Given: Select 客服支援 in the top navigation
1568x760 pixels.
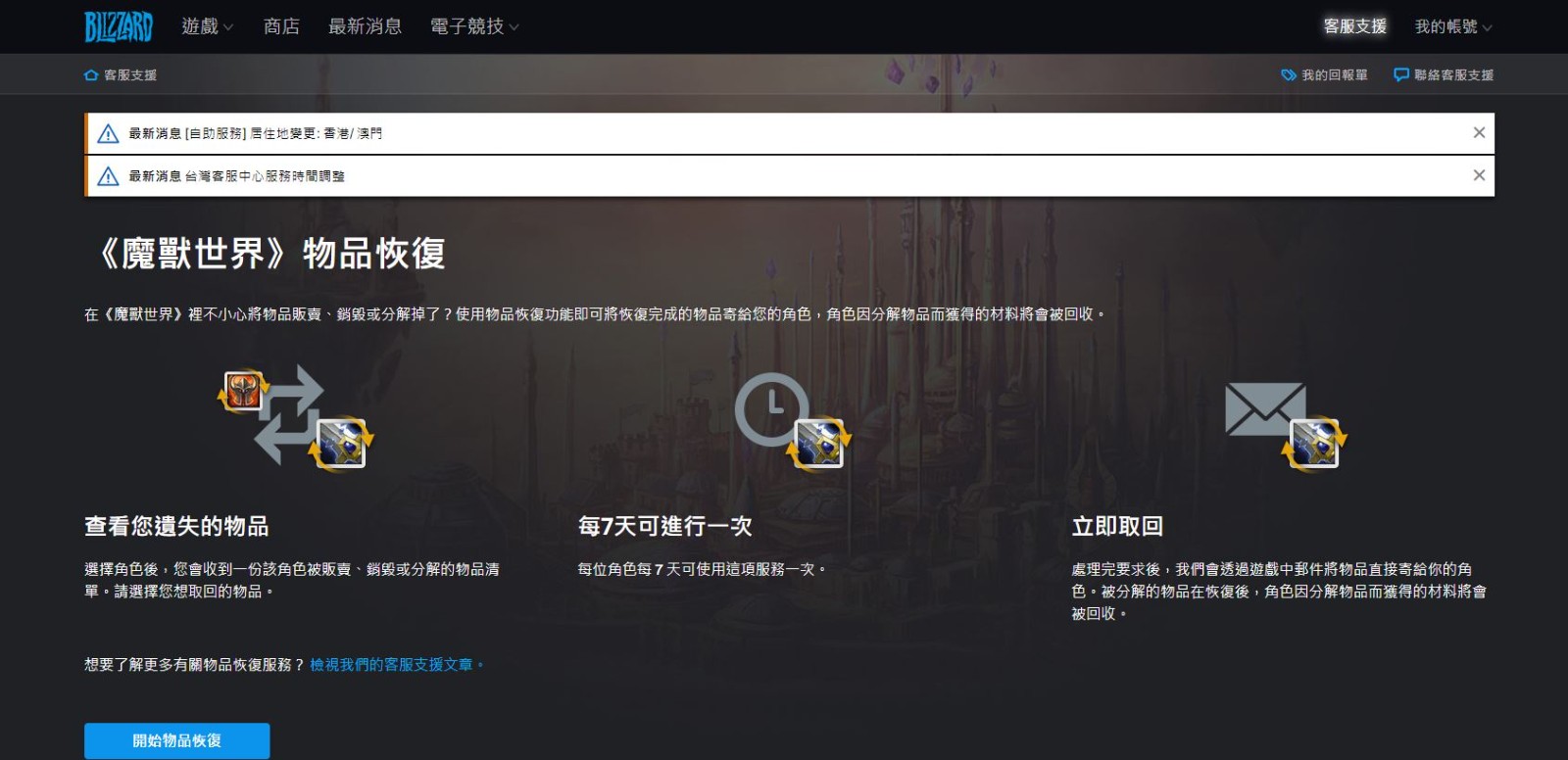Looking at the screenshot, I should click(x=1355, y=26).
